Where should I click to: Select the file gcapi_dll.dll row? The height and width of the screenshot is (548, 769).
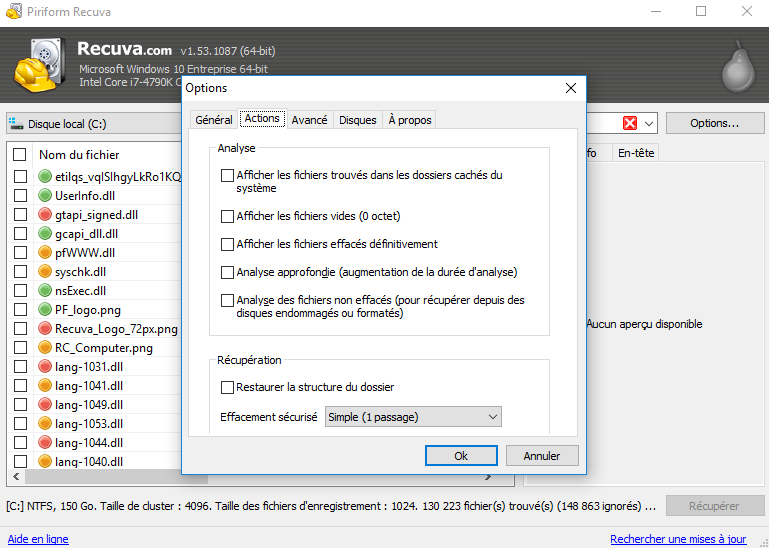[x=86, y=234]
